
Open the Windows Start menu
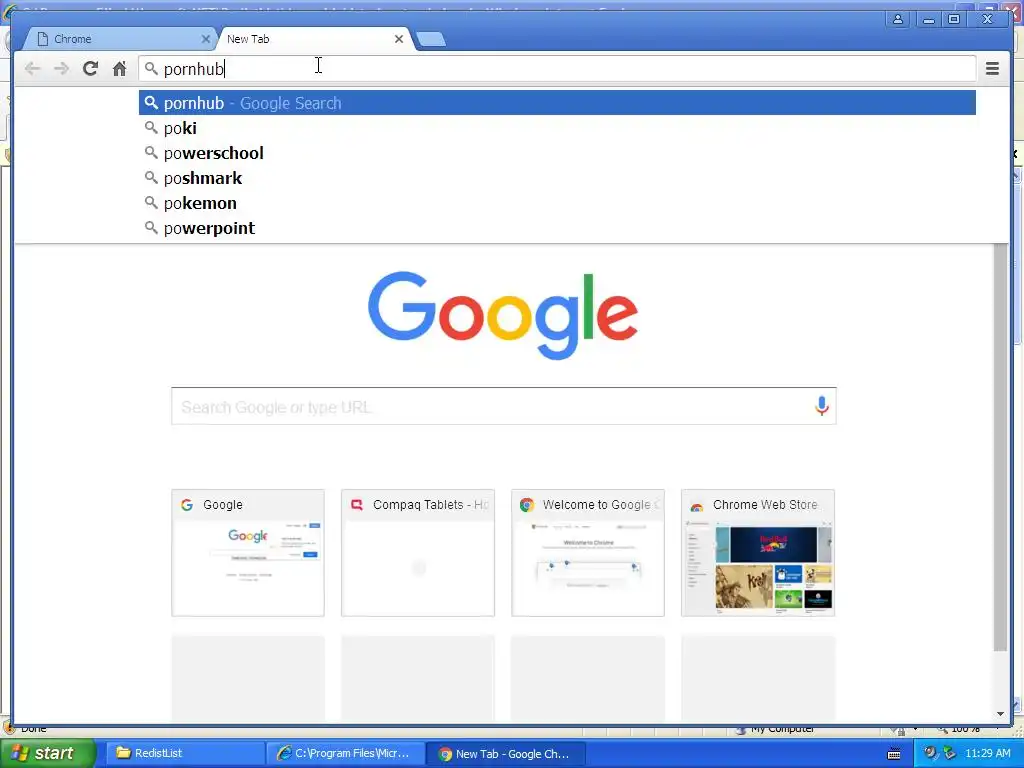pos(48,753)
